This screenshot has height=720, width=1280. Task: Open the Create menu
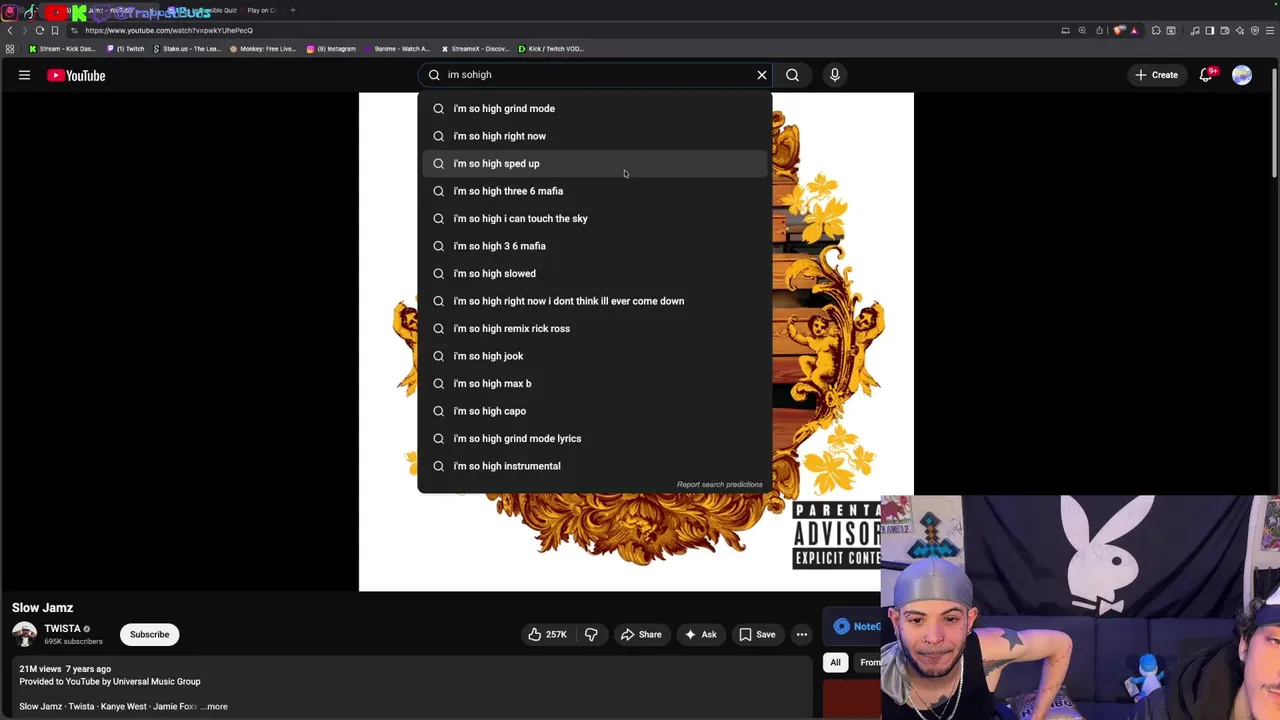click(1156, 75)
